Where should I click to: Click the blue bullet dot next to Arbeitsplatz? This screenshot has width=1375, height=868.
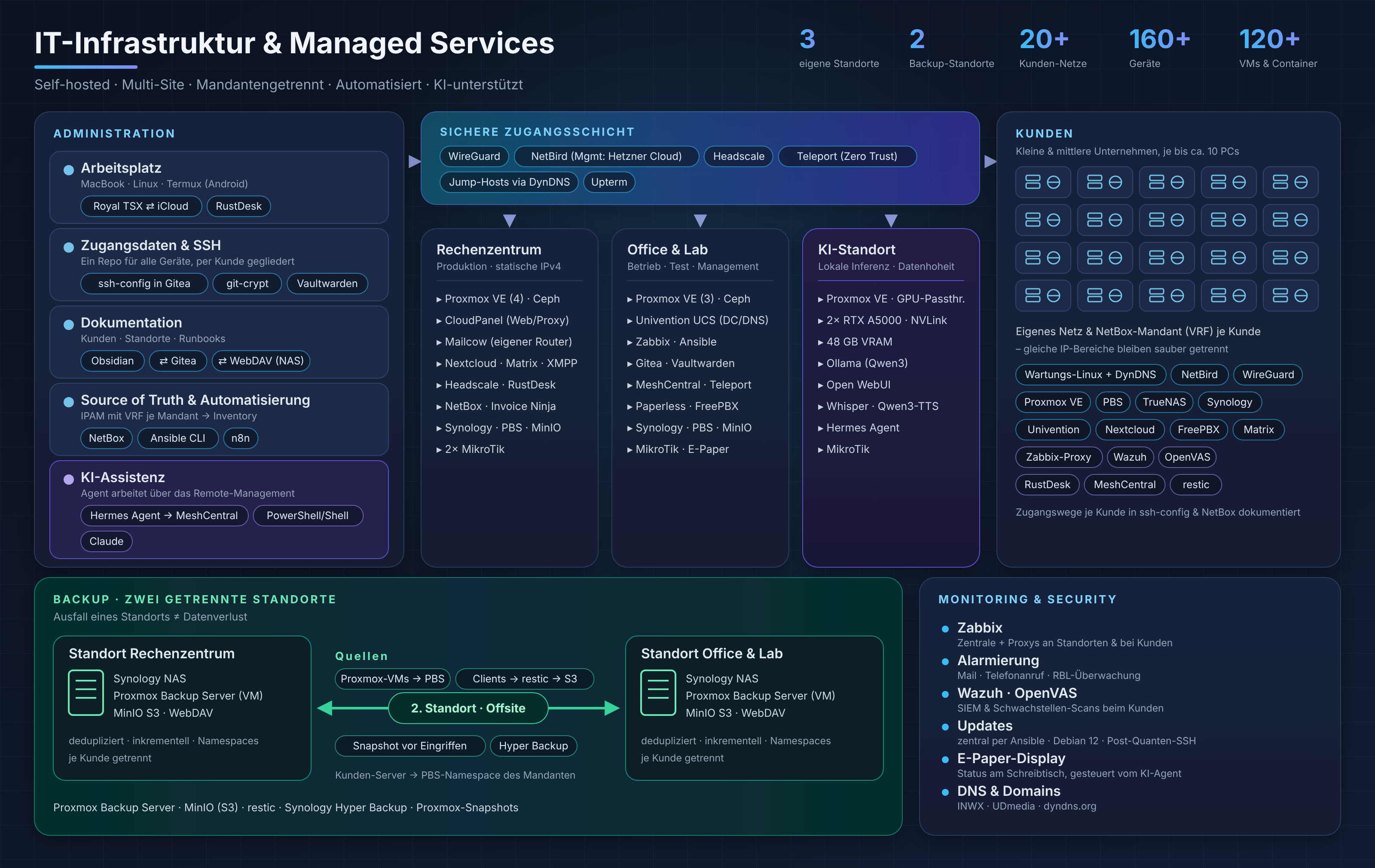[x=68, y=170]
